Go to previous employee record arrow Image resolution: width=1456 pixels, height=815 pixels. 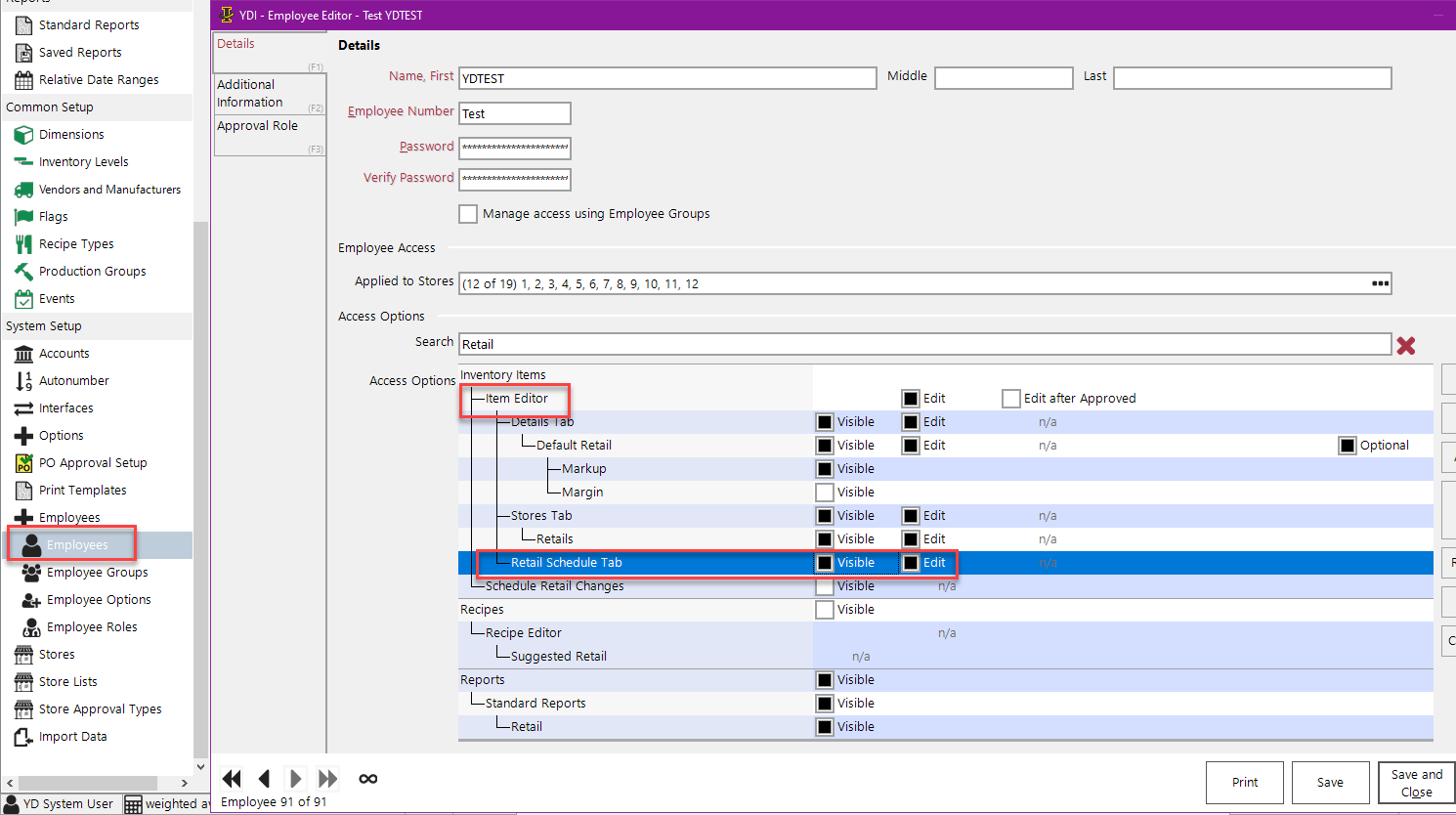click(264, 779)
